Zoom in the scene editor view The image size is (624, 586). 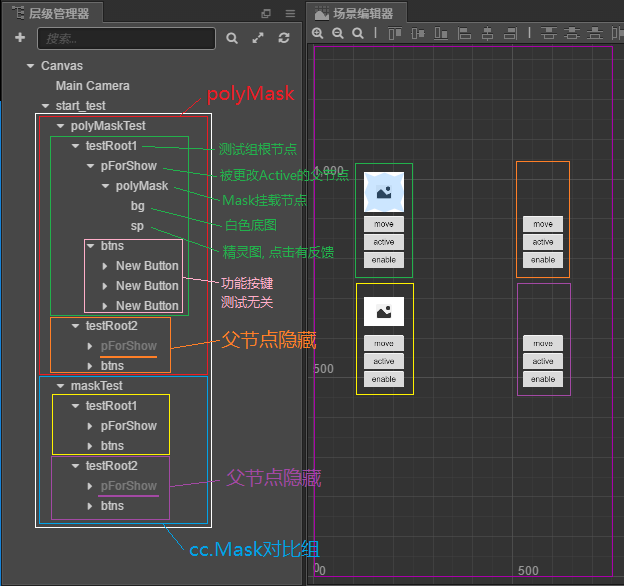(318, 33)
